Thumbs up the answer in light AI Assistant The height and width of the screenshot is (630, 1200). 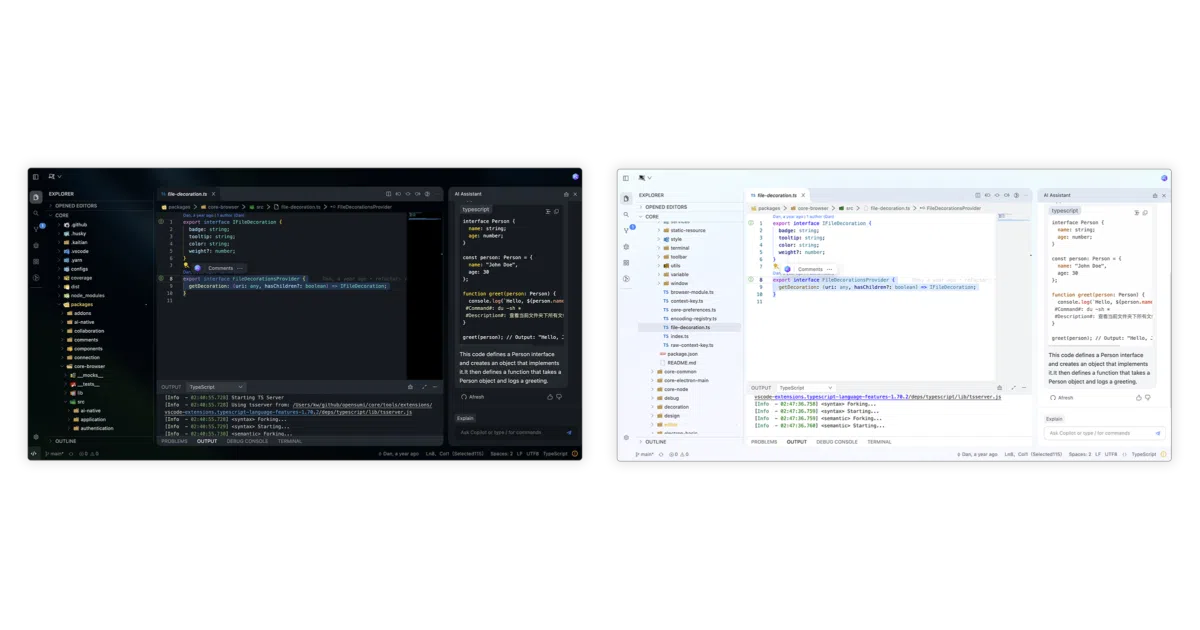tap(1139, 398)
